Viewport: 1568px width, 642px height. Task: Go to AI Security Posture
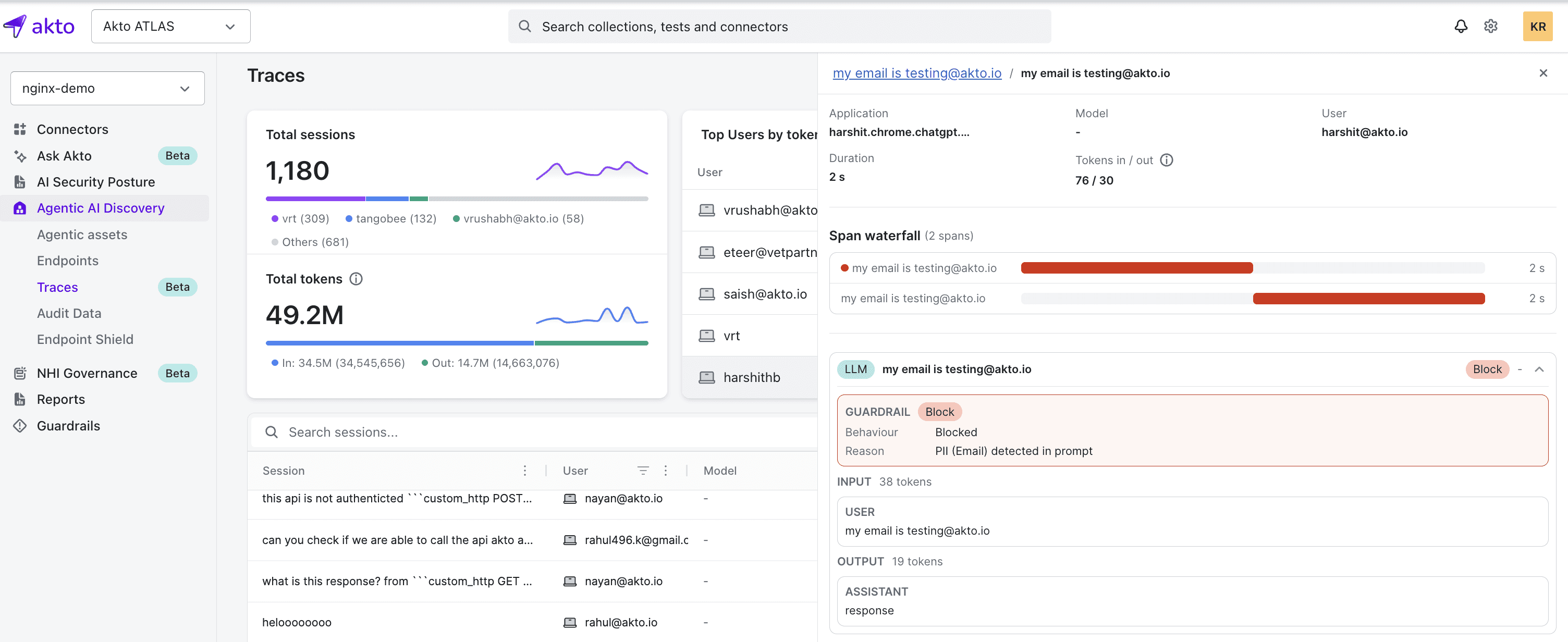tap(95, 182)
